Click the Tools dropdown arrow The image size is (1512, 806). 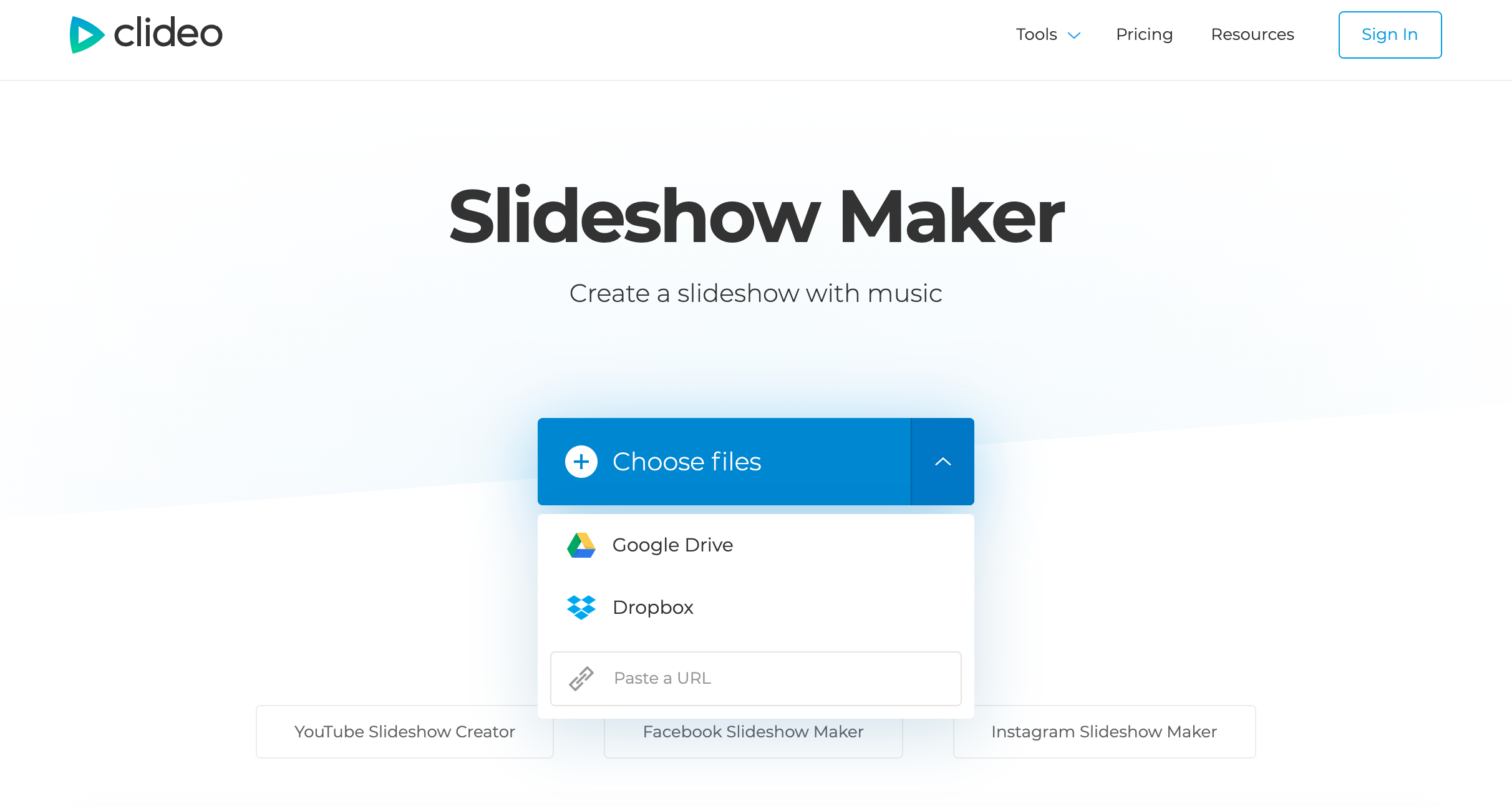(1075, 34)
